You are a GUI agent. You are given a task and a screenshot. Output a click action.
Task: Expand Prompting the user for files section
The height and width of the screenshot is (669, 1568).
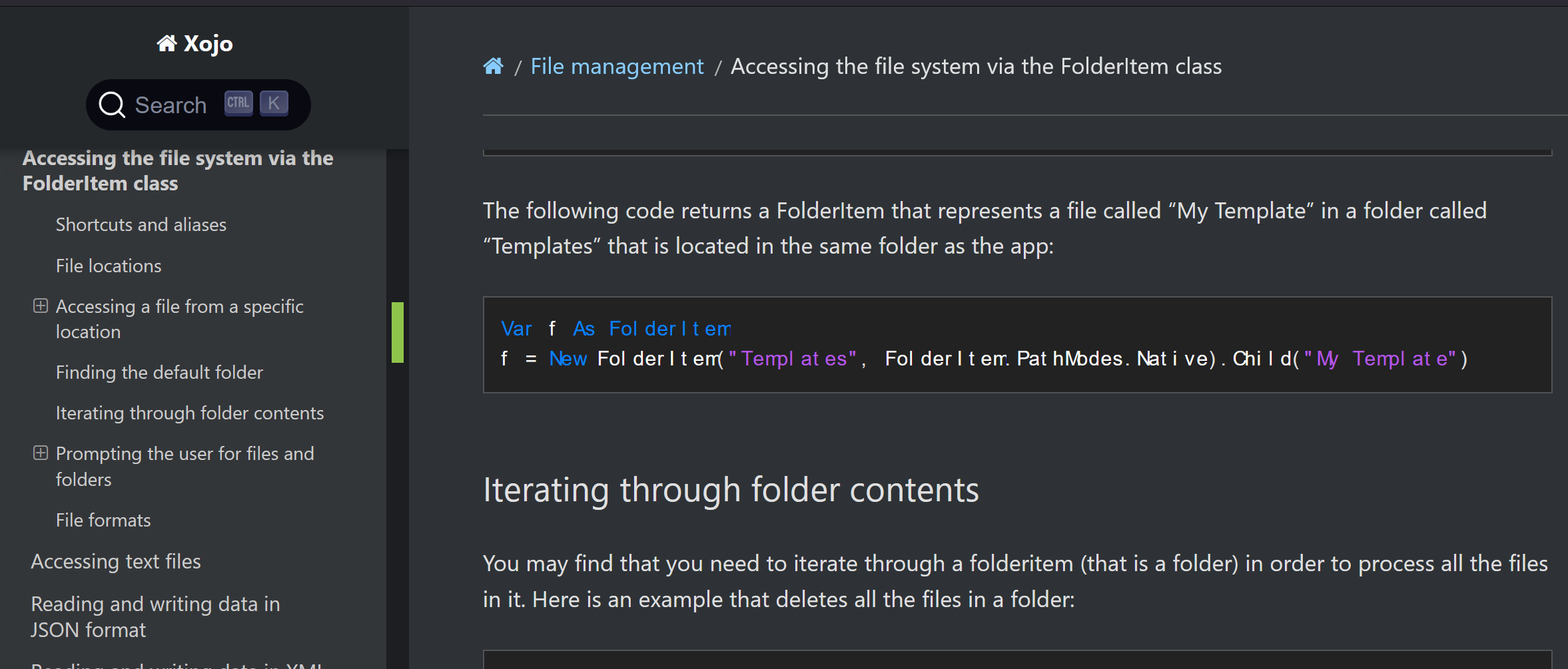pyautogui.click(x=41, y=453)
